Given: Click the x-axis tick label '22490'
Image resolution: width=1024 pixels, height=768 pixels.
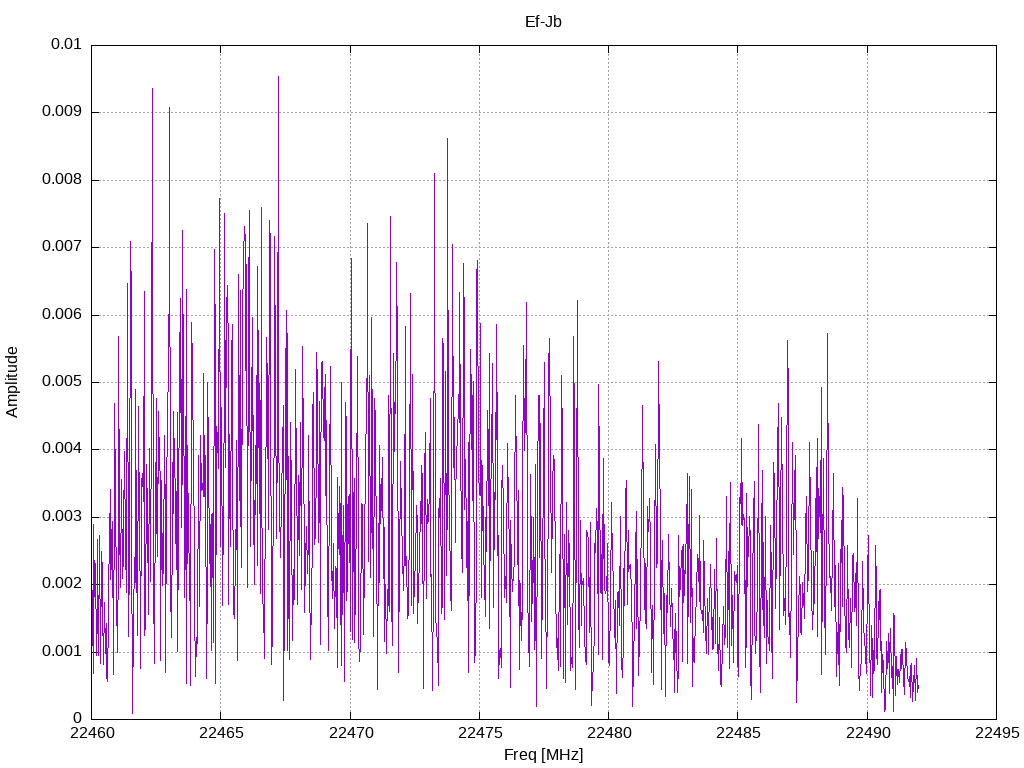Looking at the screenshot, I should 868,733.
